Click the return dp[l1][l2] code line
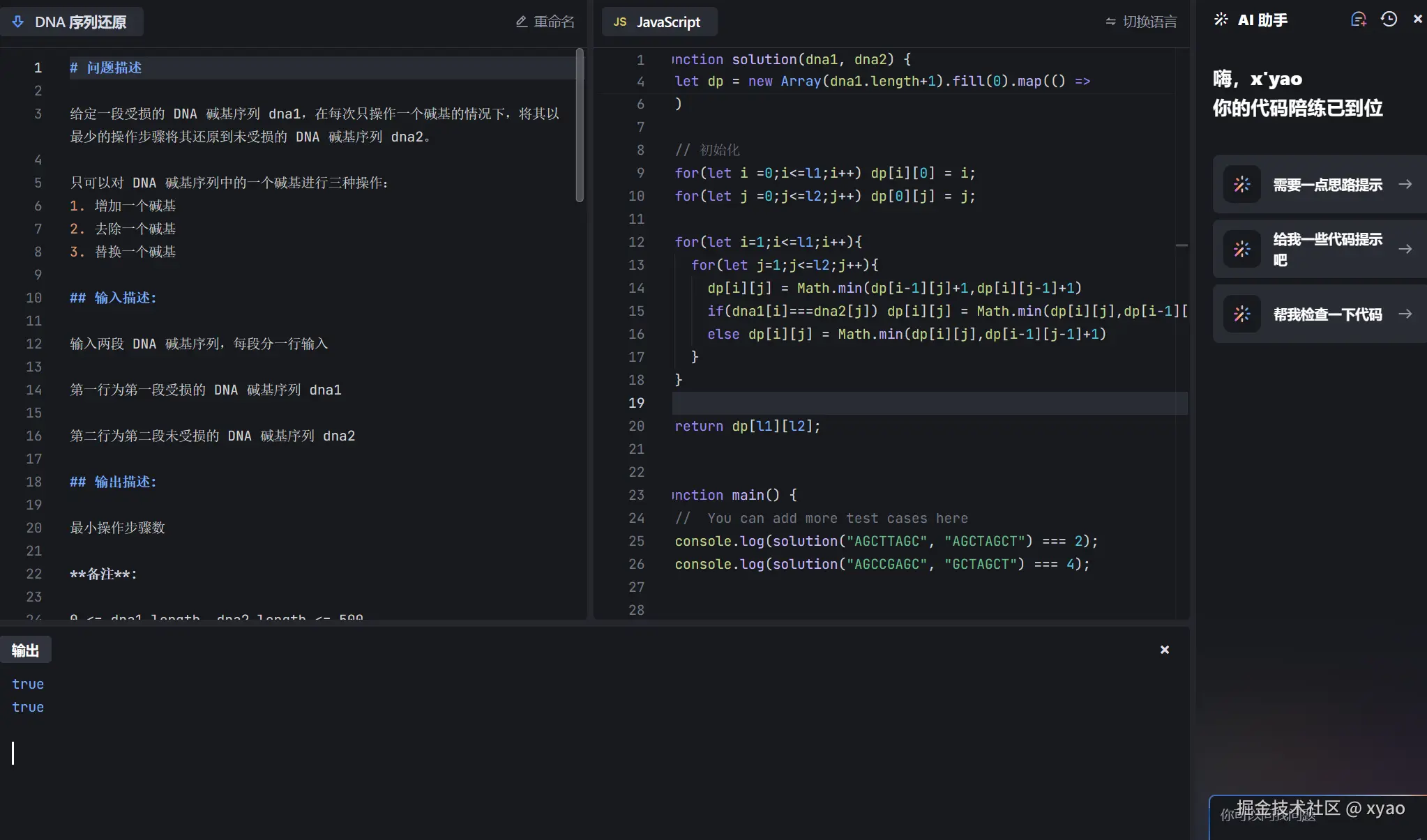The width and height of the screenshot is (1427, 840). coord(747,426)
